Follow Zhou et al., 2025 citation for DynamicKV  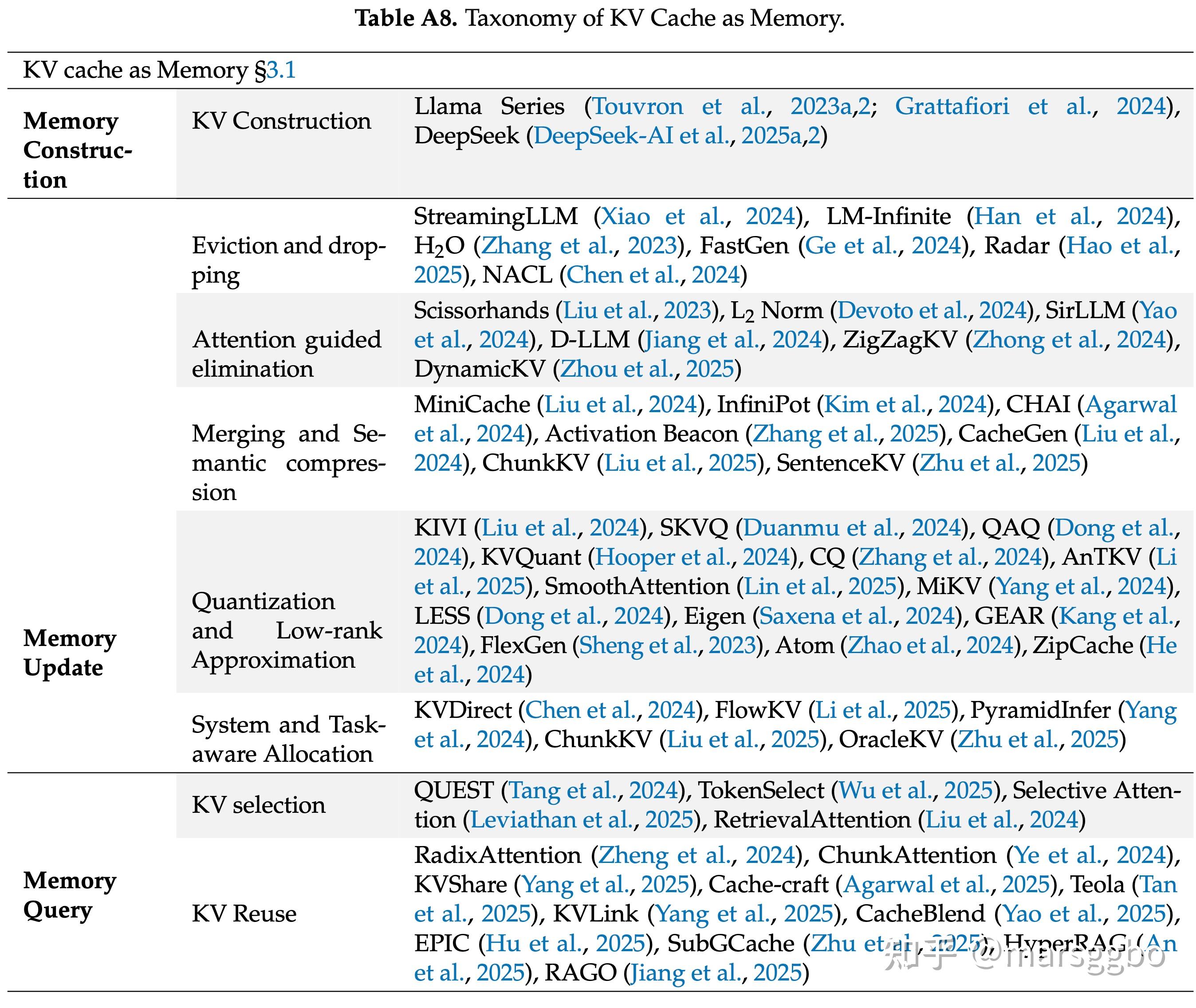[x=647, y=370]
